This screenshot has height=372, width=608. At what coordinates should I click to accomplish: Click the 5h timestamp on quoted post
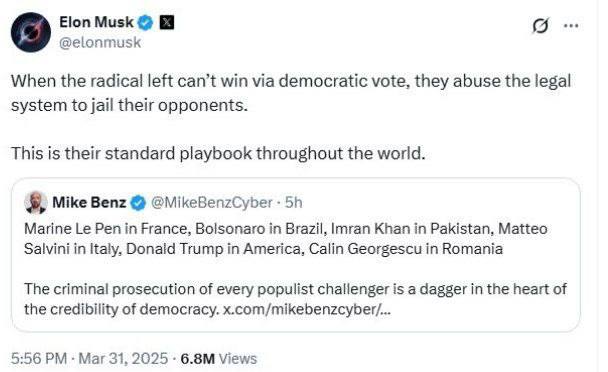pyautogui.click(x=294, y=203)
